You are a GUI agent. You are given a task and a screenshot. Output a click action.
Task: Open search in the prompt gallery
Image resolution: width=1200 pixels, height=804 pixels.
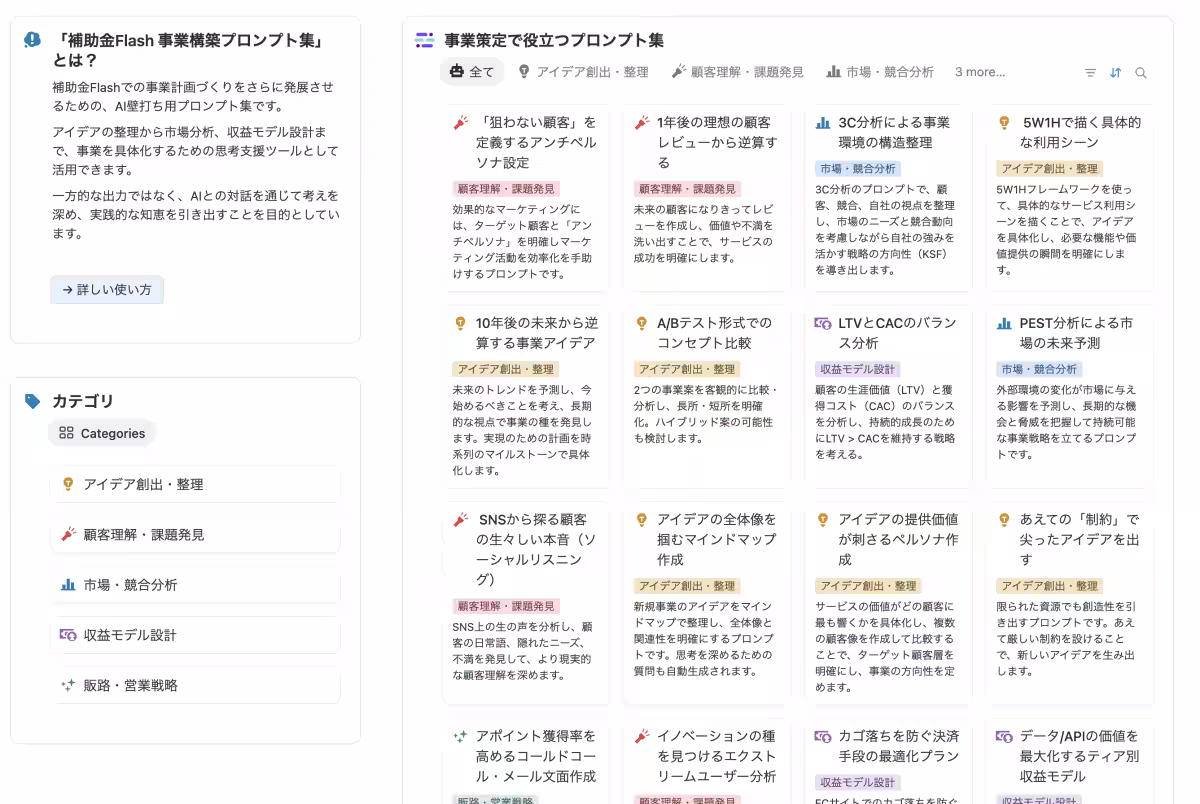tap(1141, 71)
